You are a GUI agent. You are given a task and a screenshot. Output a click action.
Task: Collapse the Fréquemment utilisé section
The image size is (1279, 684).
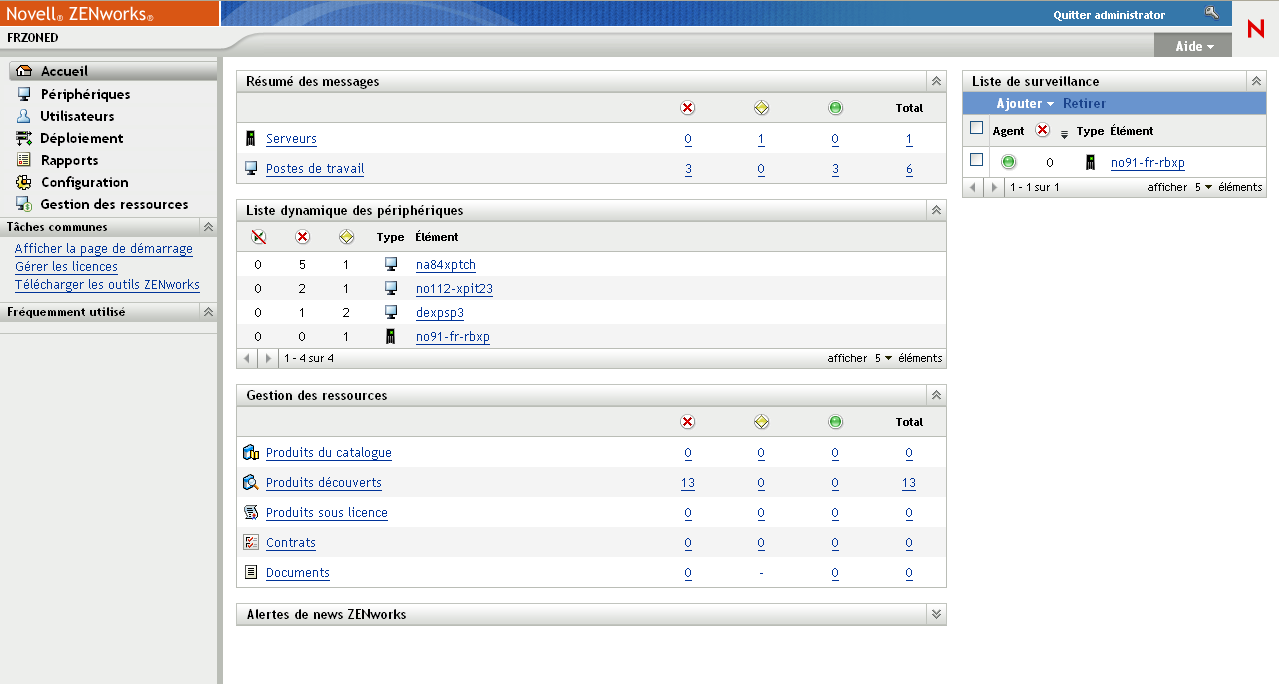(208, 312)
